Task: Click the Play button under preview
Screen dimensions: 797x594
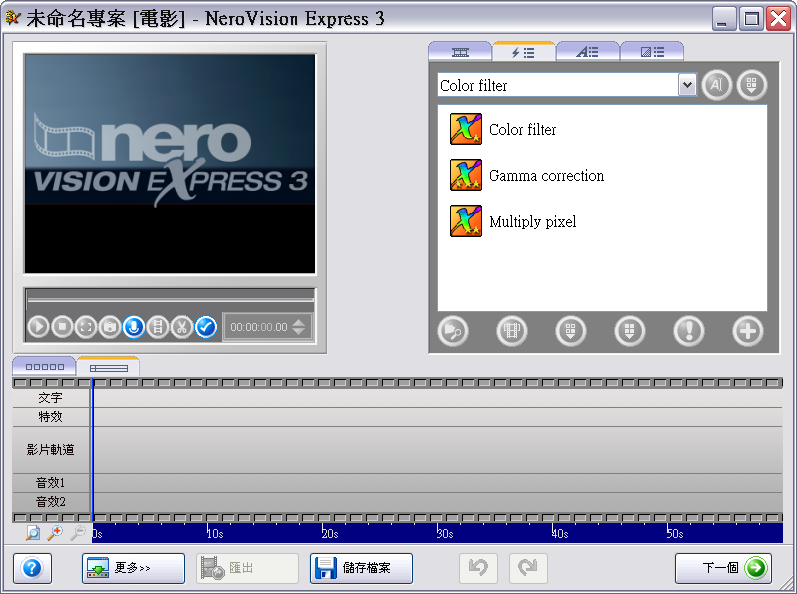Action: point(38,327)
